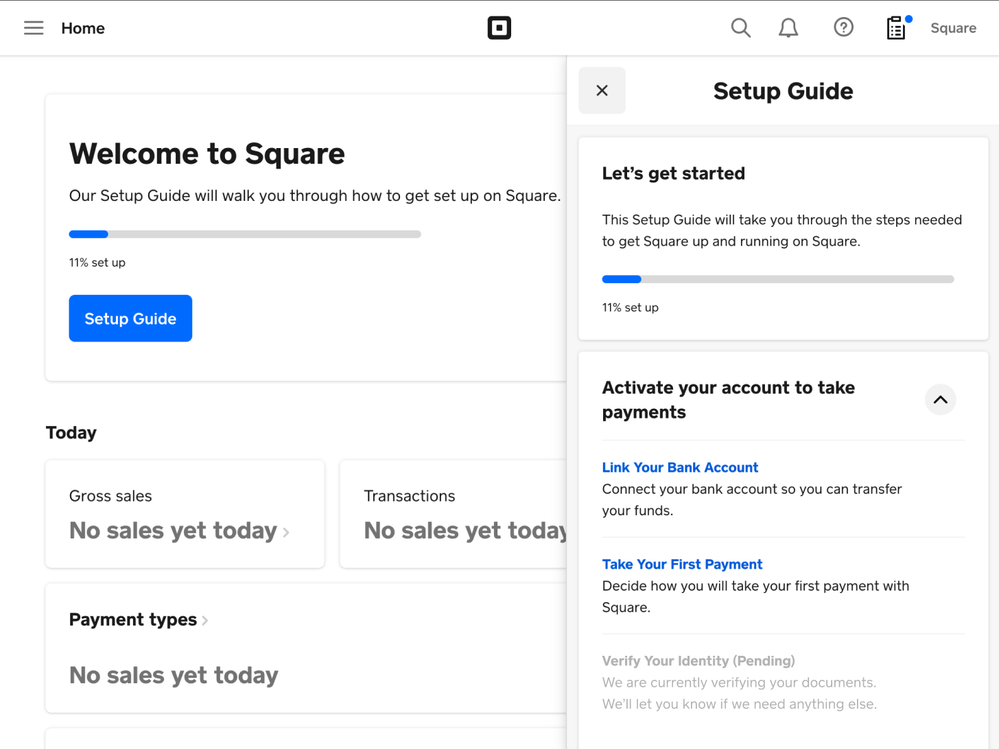Open Payment types breakdown

[x=139, y=620]
